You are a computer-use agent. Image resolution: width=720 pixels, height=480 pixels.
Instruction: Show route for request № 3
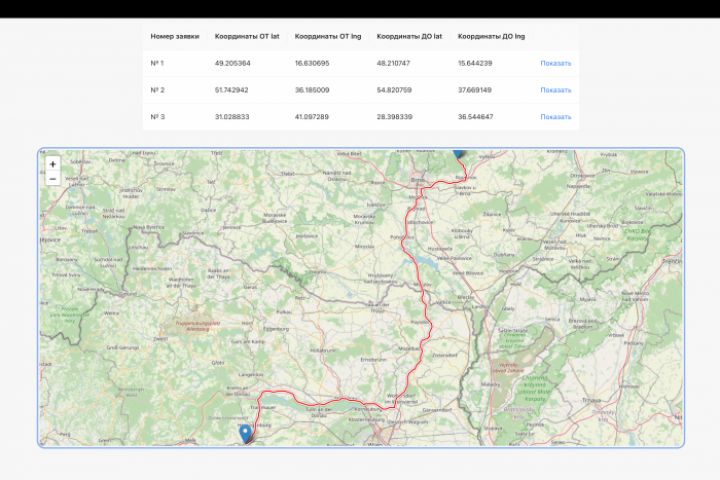coord(556,117)
